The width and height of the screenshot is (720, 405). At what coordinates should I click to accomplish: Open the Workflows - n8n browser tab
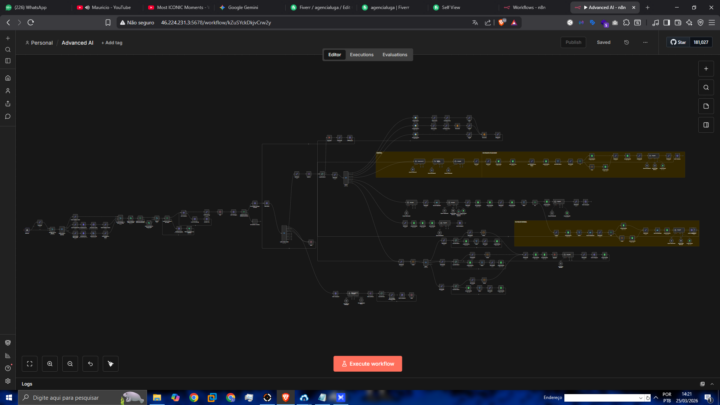click(529, 7)
